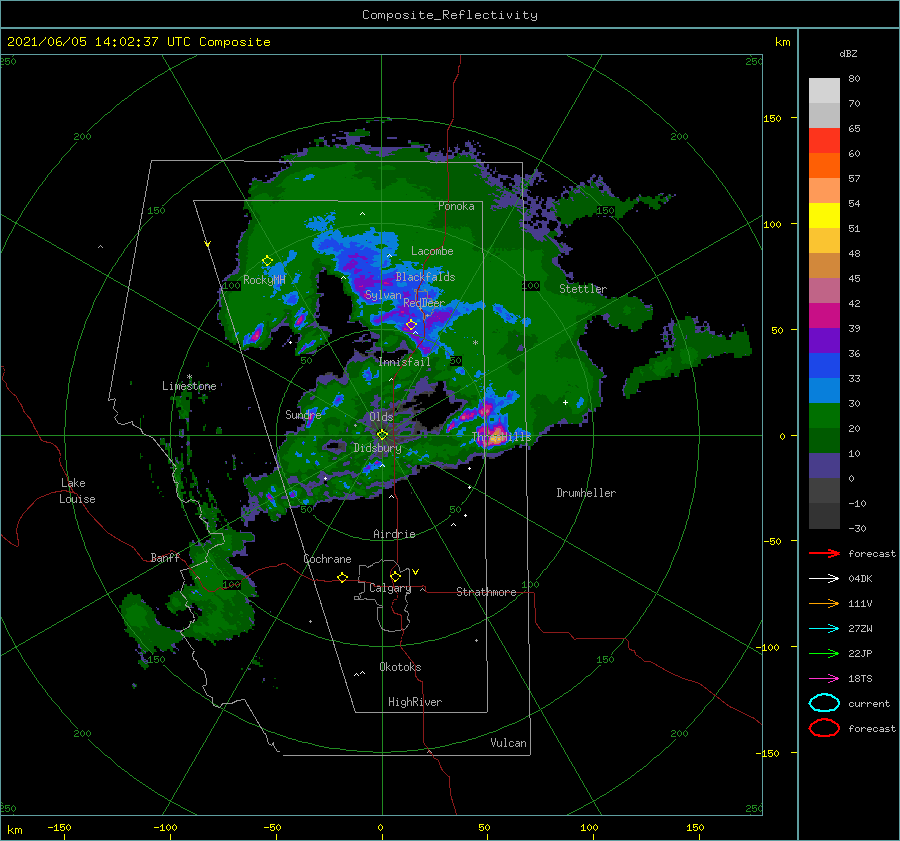Select the yellow diamond marker near RockyMH

[267, 261]
